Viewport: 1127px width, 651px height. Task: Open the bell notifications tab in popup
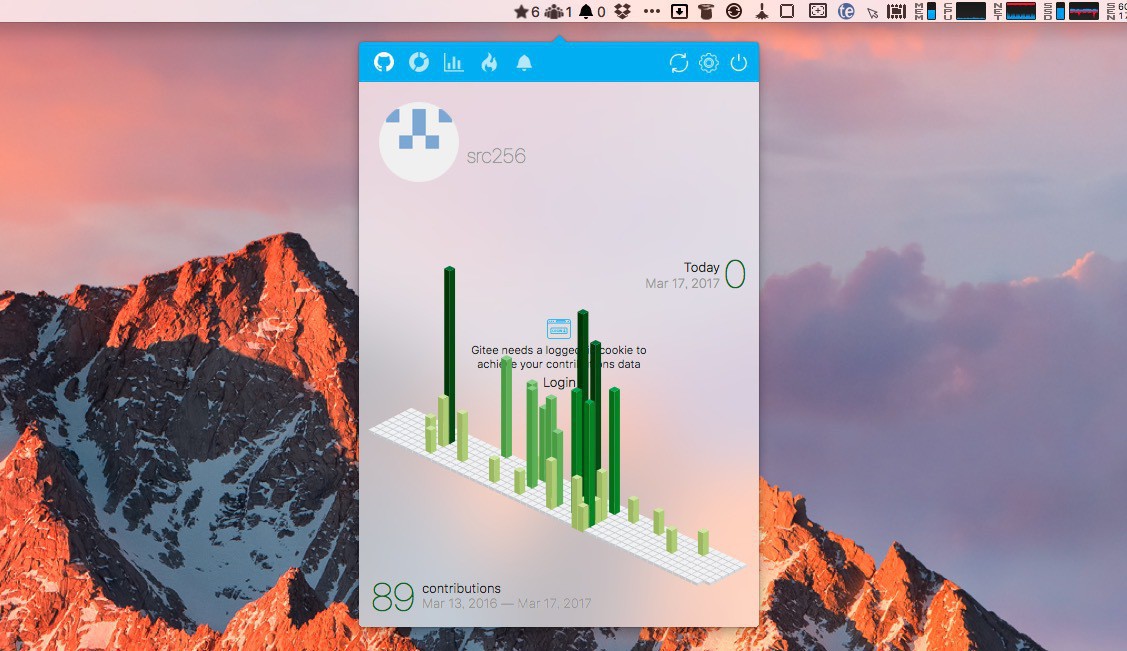[524, 63]
